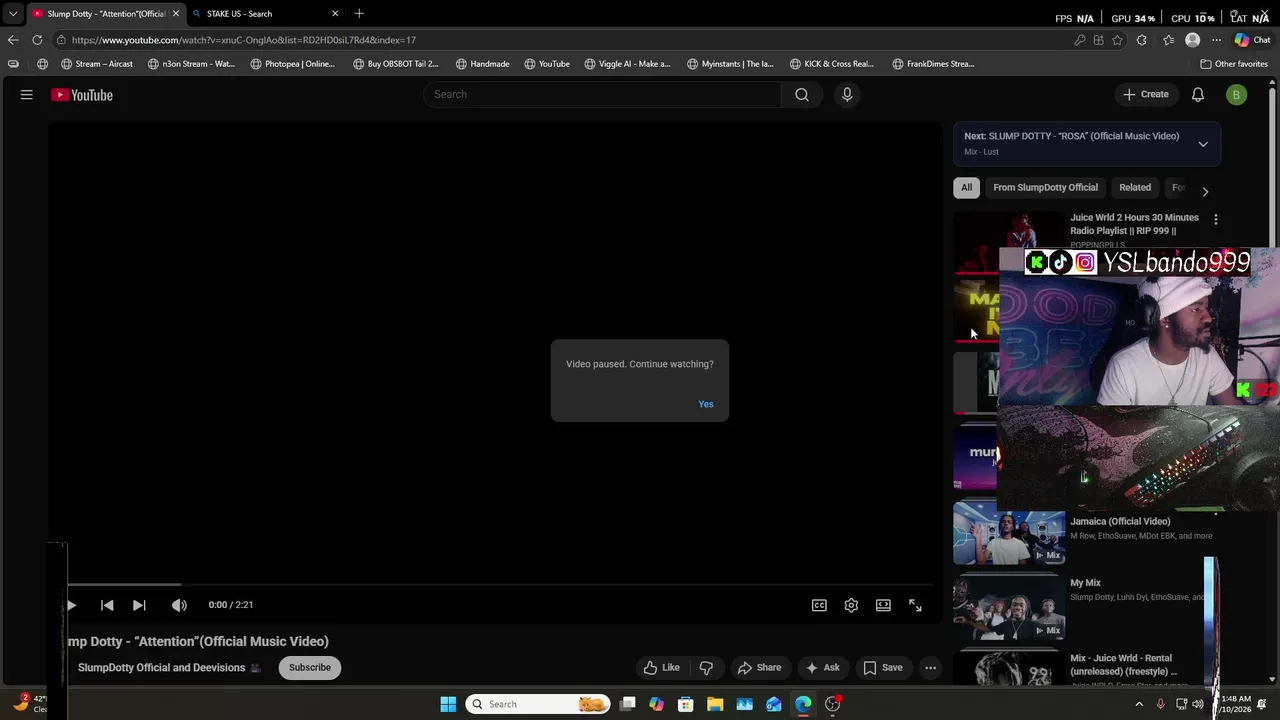Open File Explorer from taskbar

[715, 704]
